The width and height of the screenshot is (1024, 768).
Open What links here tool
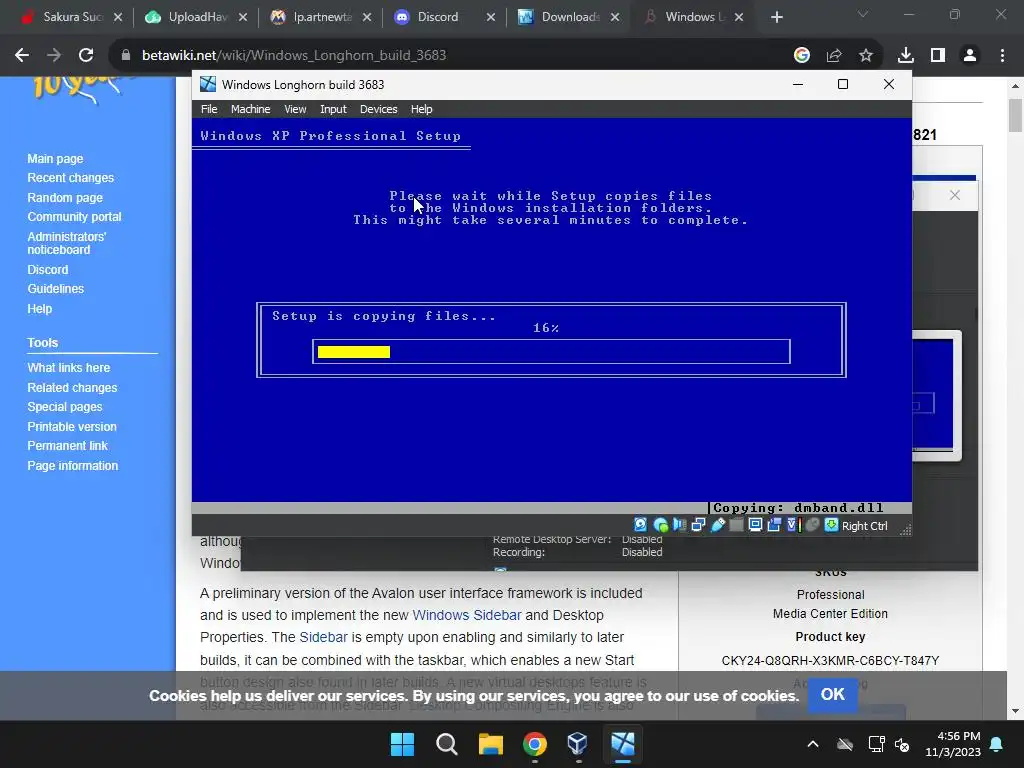pyautogui.click(x=69, y=368)
